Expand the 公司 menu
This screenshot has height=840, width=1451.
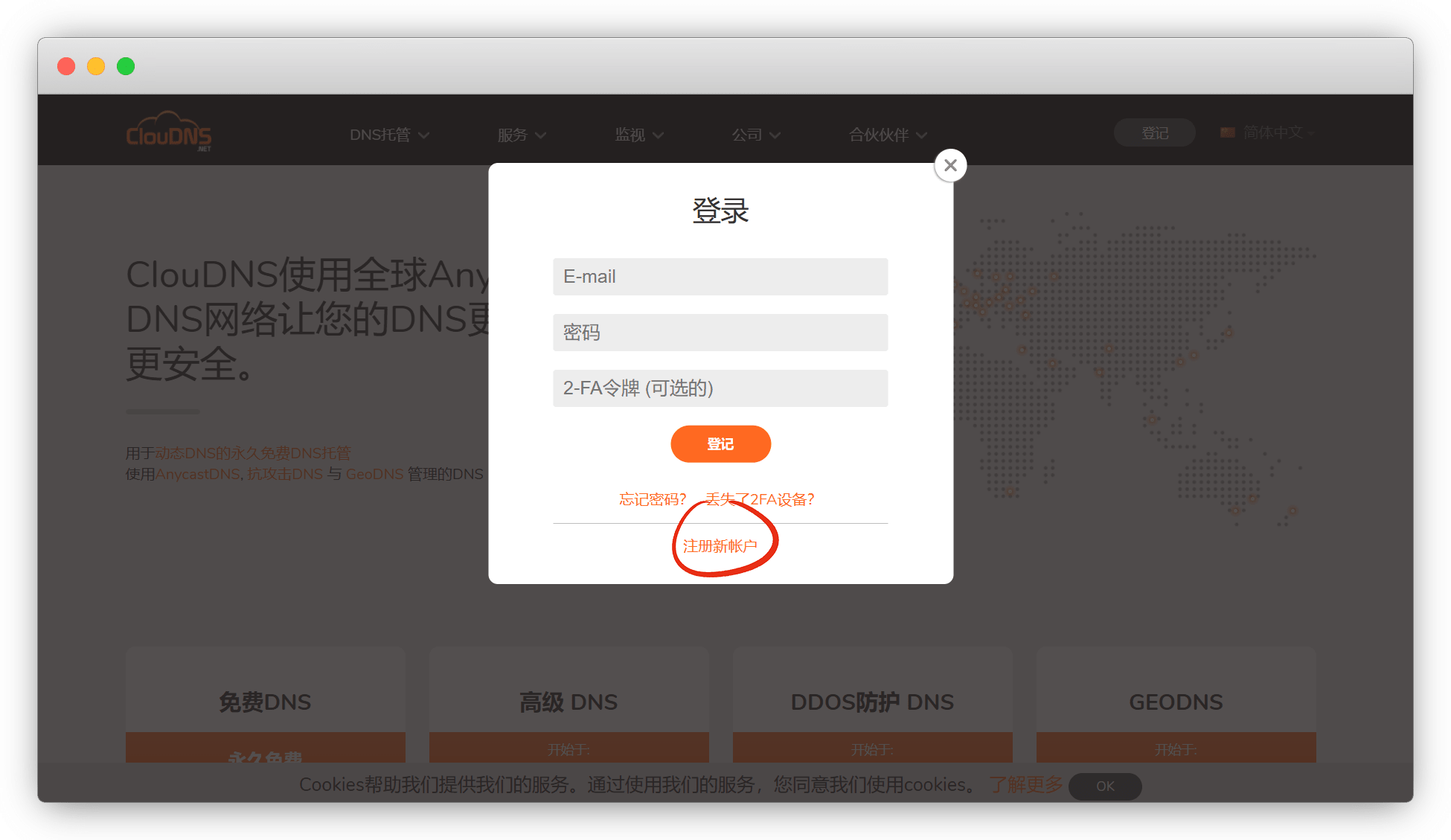pyautogui.click(x=756, y=135)
